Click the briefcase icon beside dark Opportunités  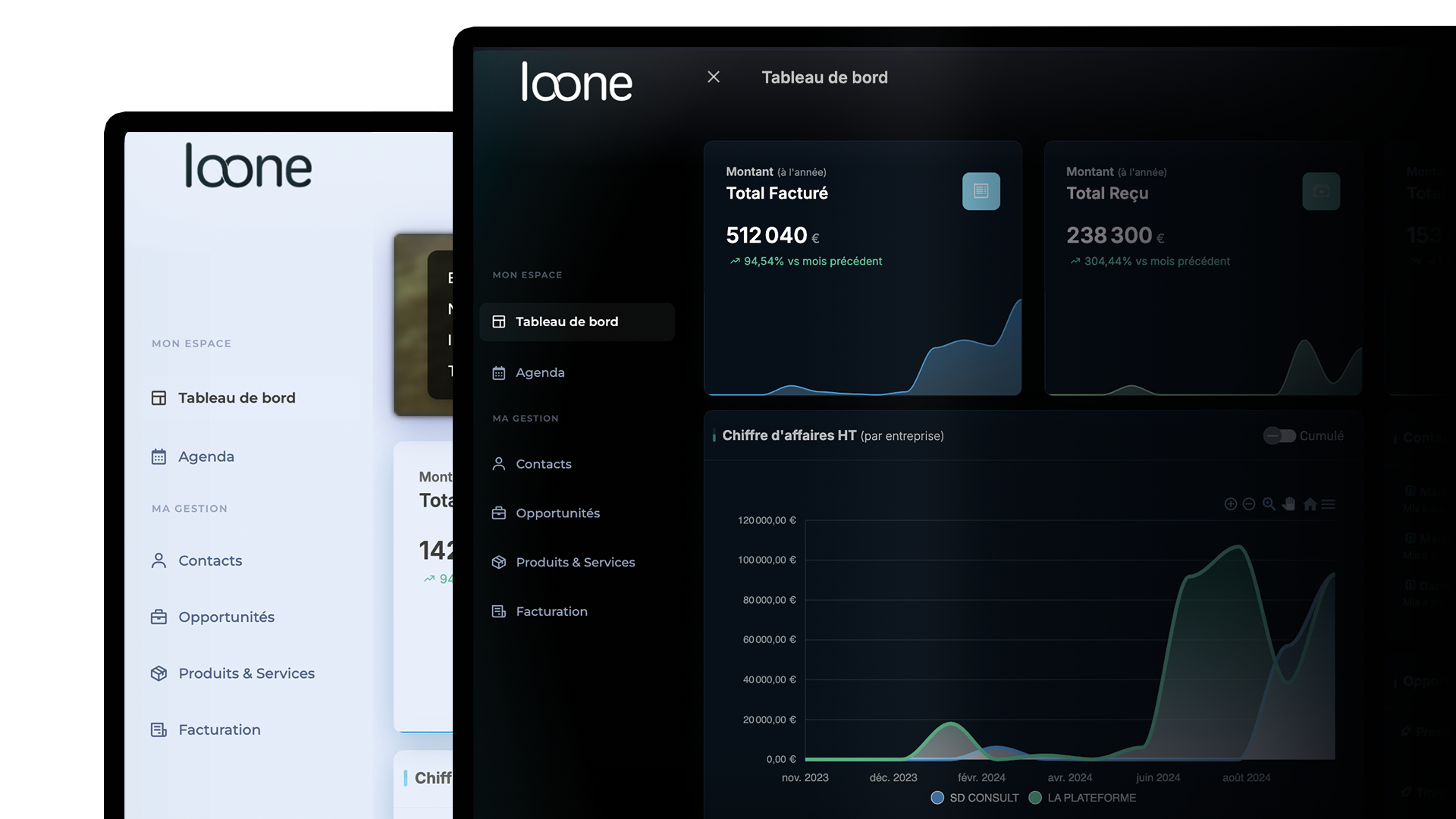[498, 513]
